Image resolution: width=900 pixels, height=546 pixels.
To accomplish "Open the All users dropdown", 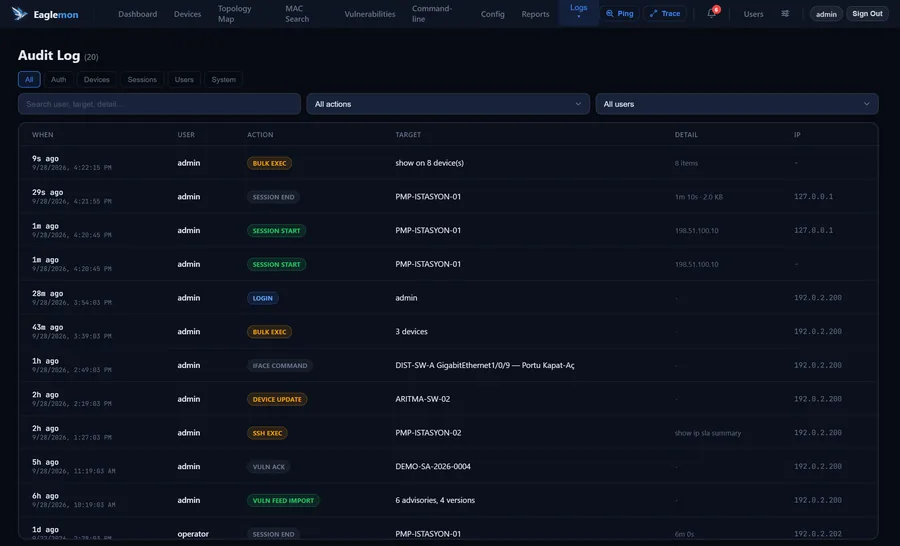I will click(737, 104).
